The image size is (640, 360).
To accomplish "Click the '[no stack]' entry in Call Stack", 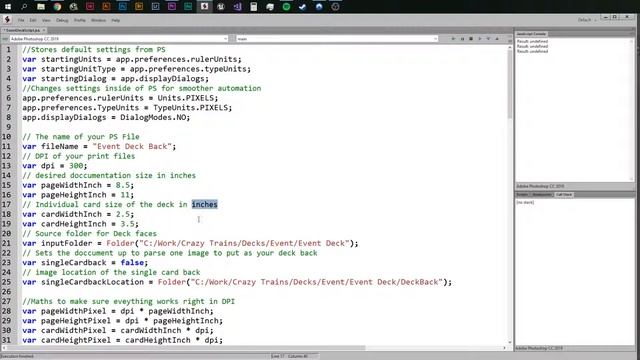I will [x=525, y=202].
